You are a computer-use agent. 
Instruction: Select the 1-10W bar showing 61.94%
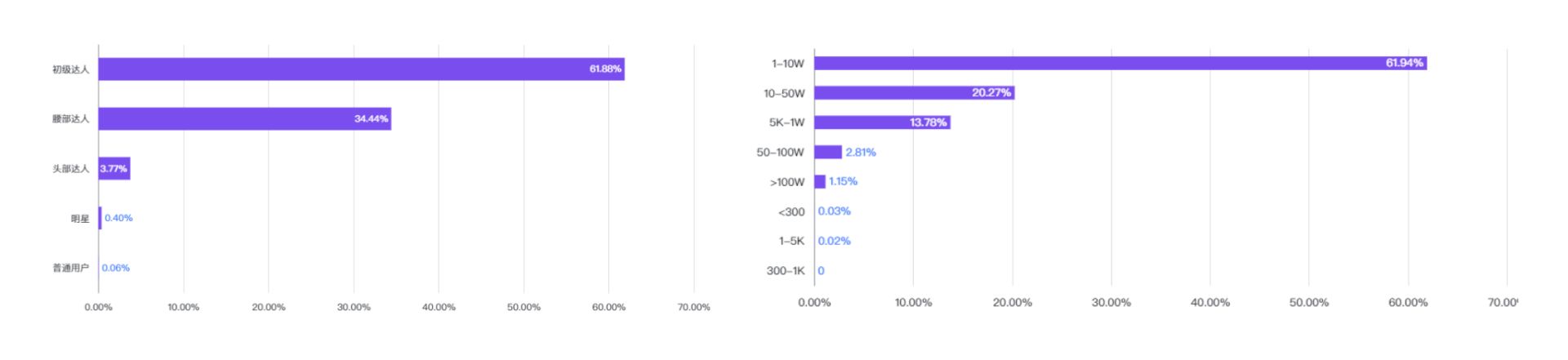pos(1120,63)
